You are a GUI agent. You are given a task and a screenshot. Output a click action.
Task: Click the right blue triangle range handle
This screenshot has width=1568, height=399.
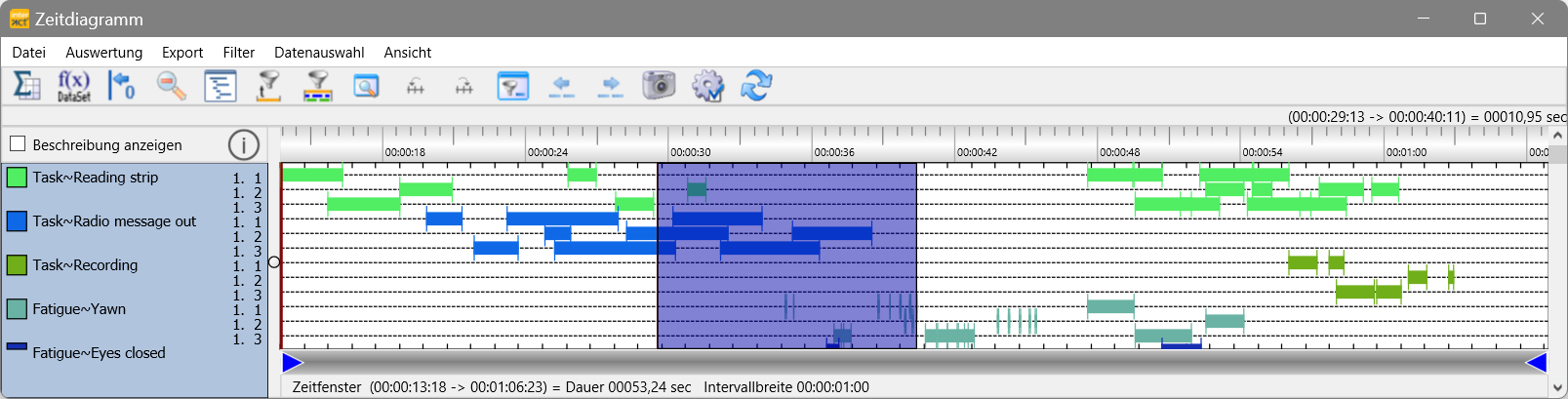click(x=1537, y=363)
